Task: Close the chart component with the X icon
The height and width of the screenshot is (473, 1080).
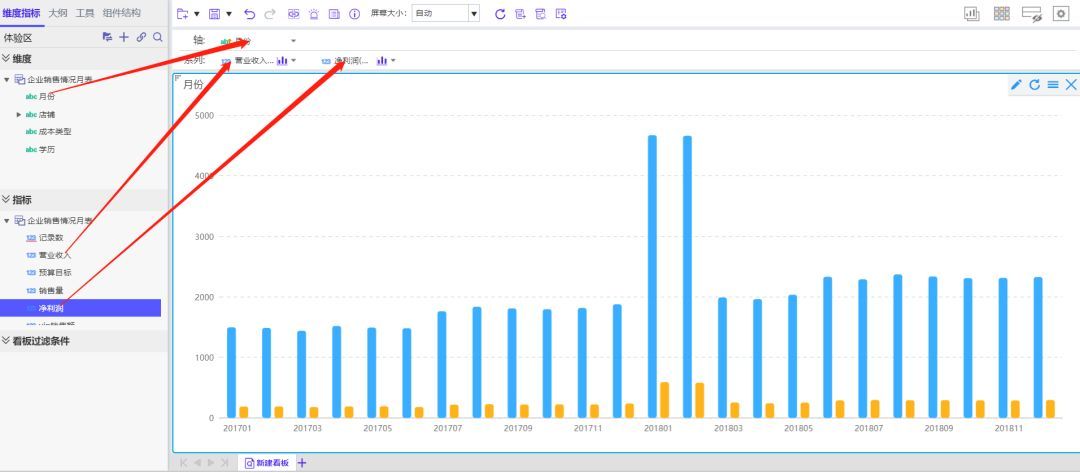Action: (1071, 85)
